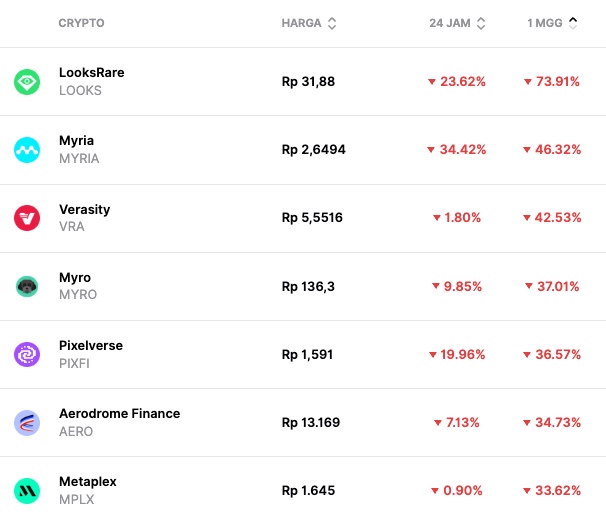
Task: Click the Metaplex teal logo icon
Action: point(27,490)
